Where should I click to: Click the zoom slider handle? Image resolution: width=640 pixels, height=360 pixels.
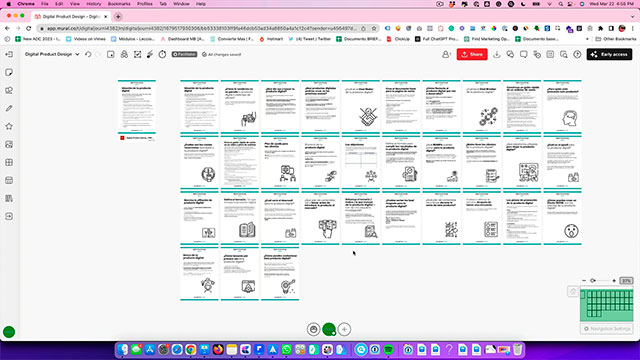(x=593, y=280)
